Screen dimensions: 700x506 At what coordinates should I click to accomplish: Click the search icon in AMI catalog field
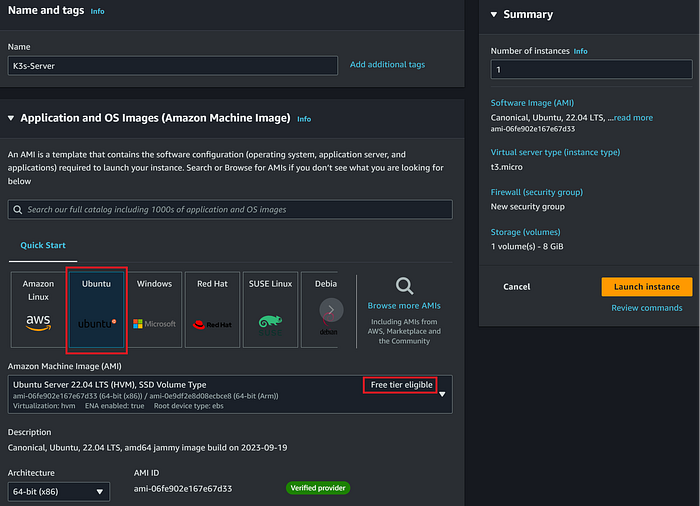17,209
